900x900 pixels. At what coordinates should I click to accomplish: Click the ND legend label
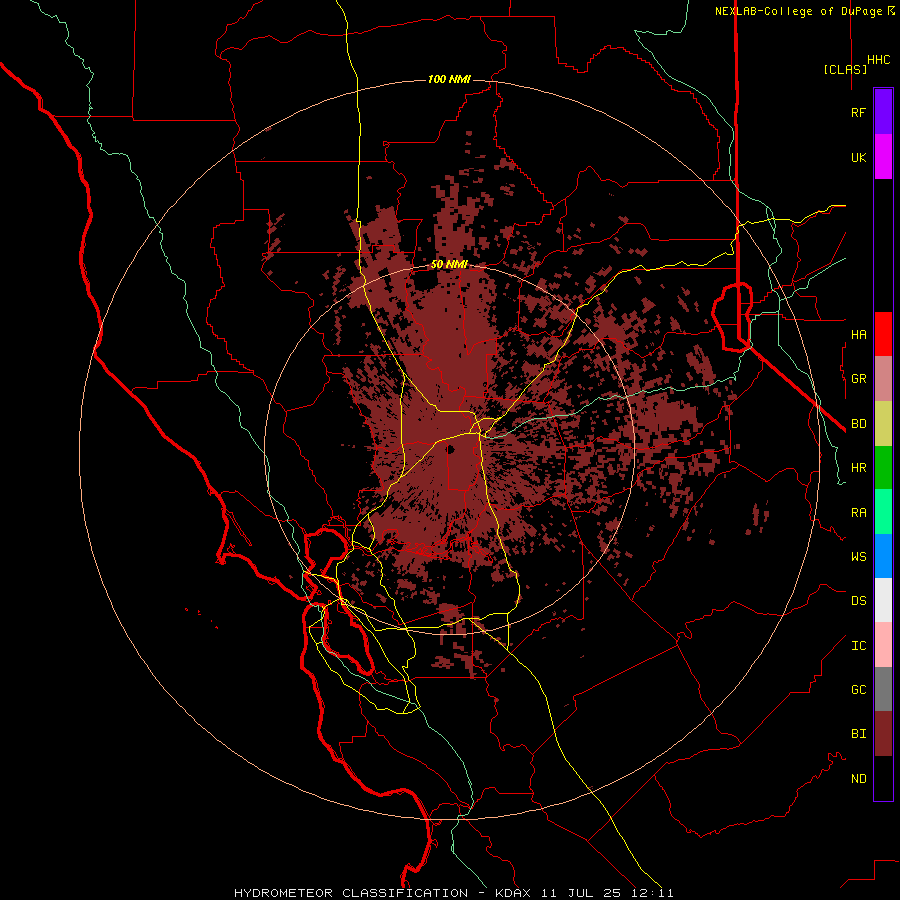858,779
